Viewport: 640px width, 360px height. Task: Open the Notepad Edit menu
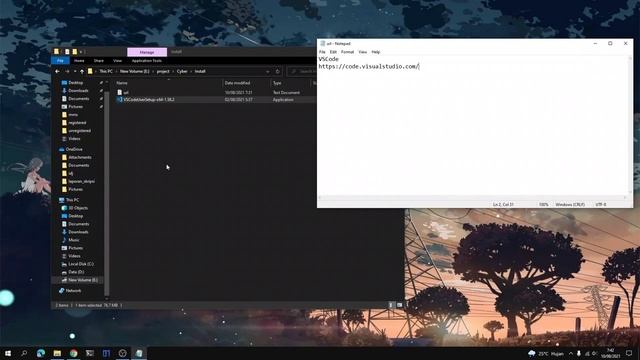tap(333, 52)
